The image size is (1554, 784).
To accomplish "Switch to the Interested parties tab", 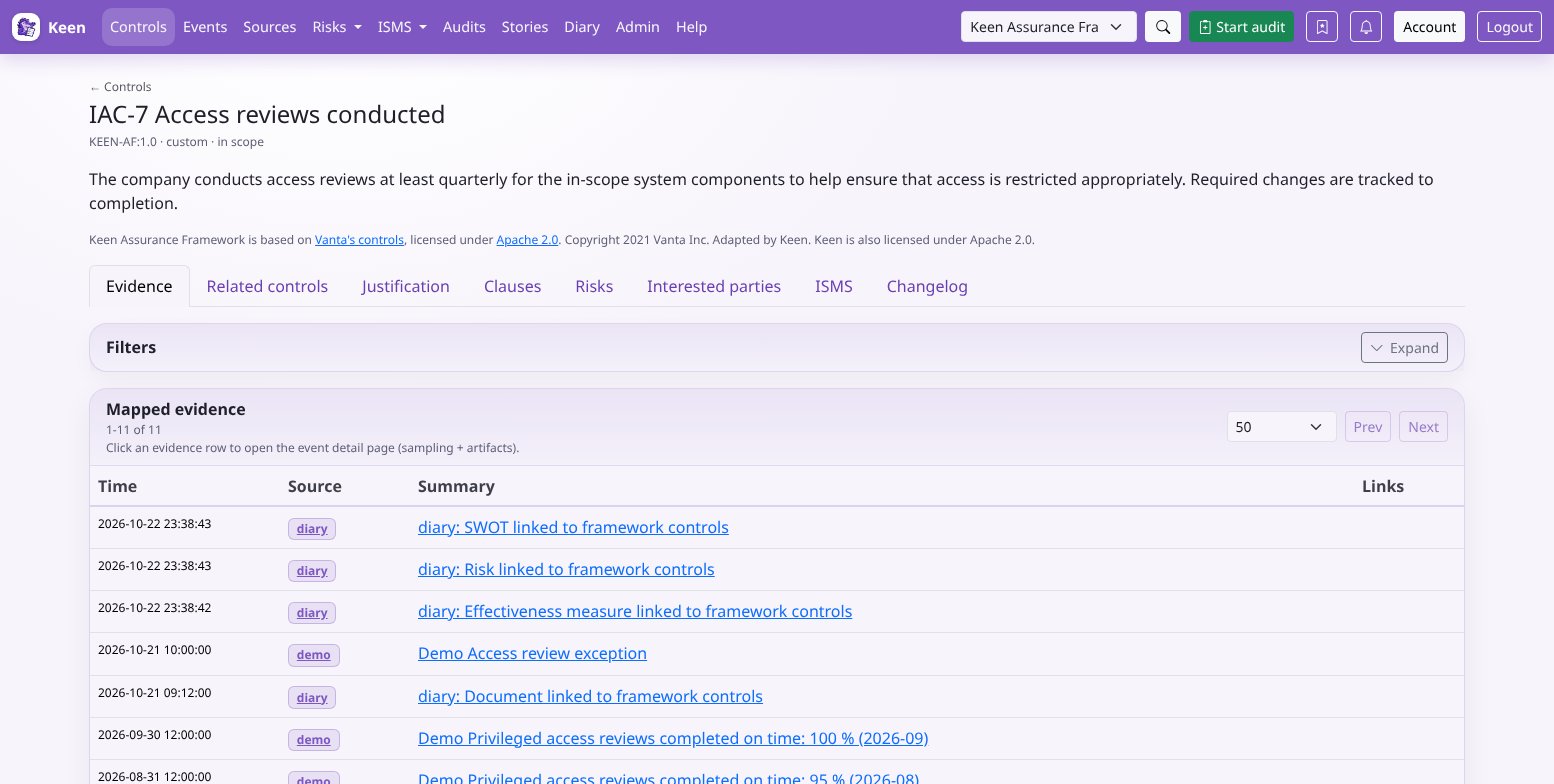I will click(x=714, y=286).
